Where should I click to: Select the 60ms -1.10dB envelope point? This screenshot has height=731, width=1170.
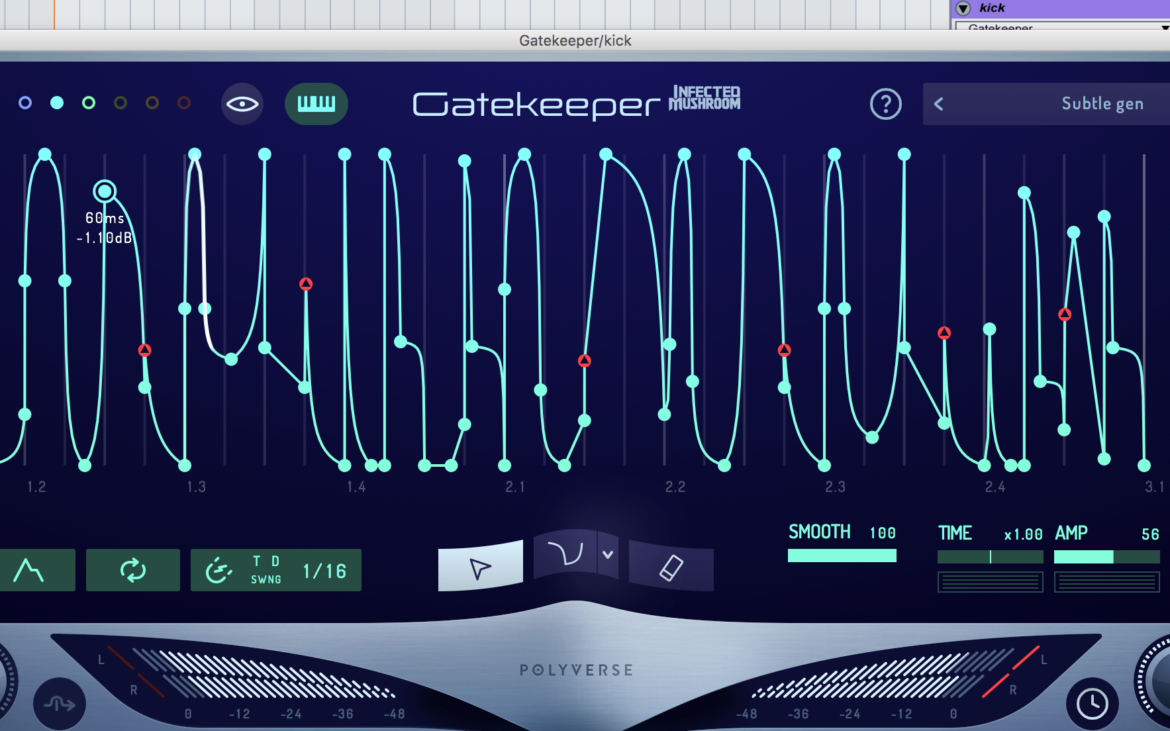106,190
